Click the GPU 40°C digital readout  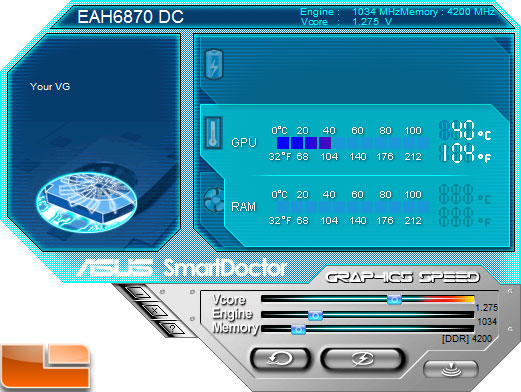pos(465,130)
